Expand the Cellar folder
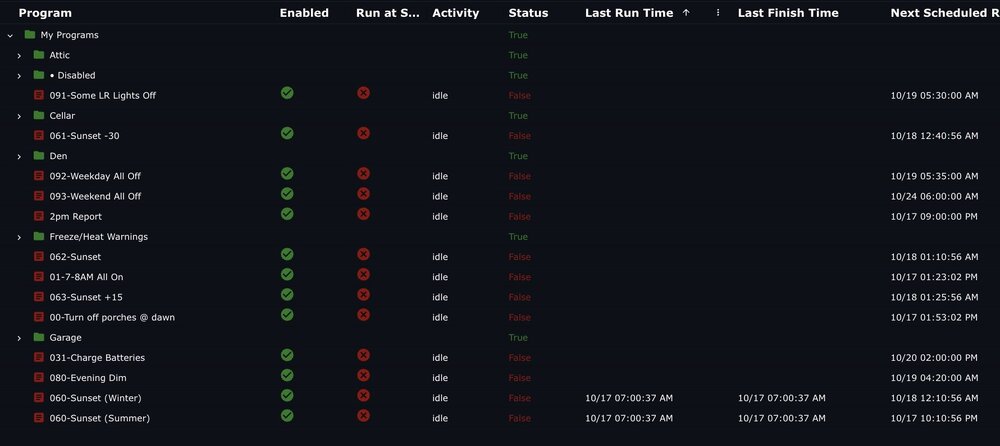Viewport: 1000px width, 446px height. [x=18, y=116]
